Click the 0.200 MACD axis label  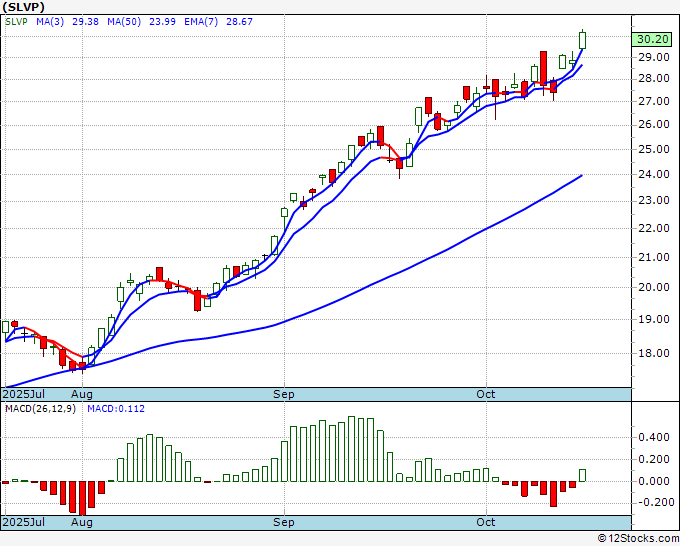click(654, 459)
